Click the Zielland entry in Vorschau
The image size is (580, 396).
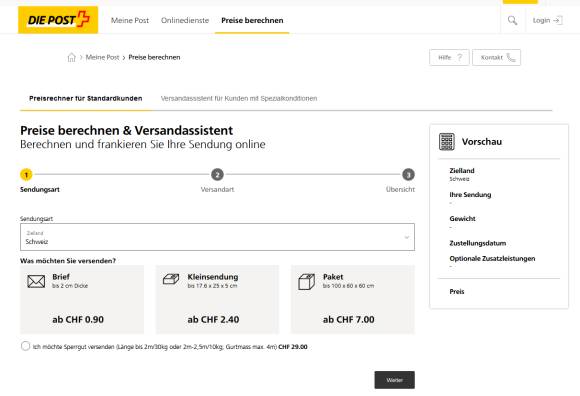[462, 174]
